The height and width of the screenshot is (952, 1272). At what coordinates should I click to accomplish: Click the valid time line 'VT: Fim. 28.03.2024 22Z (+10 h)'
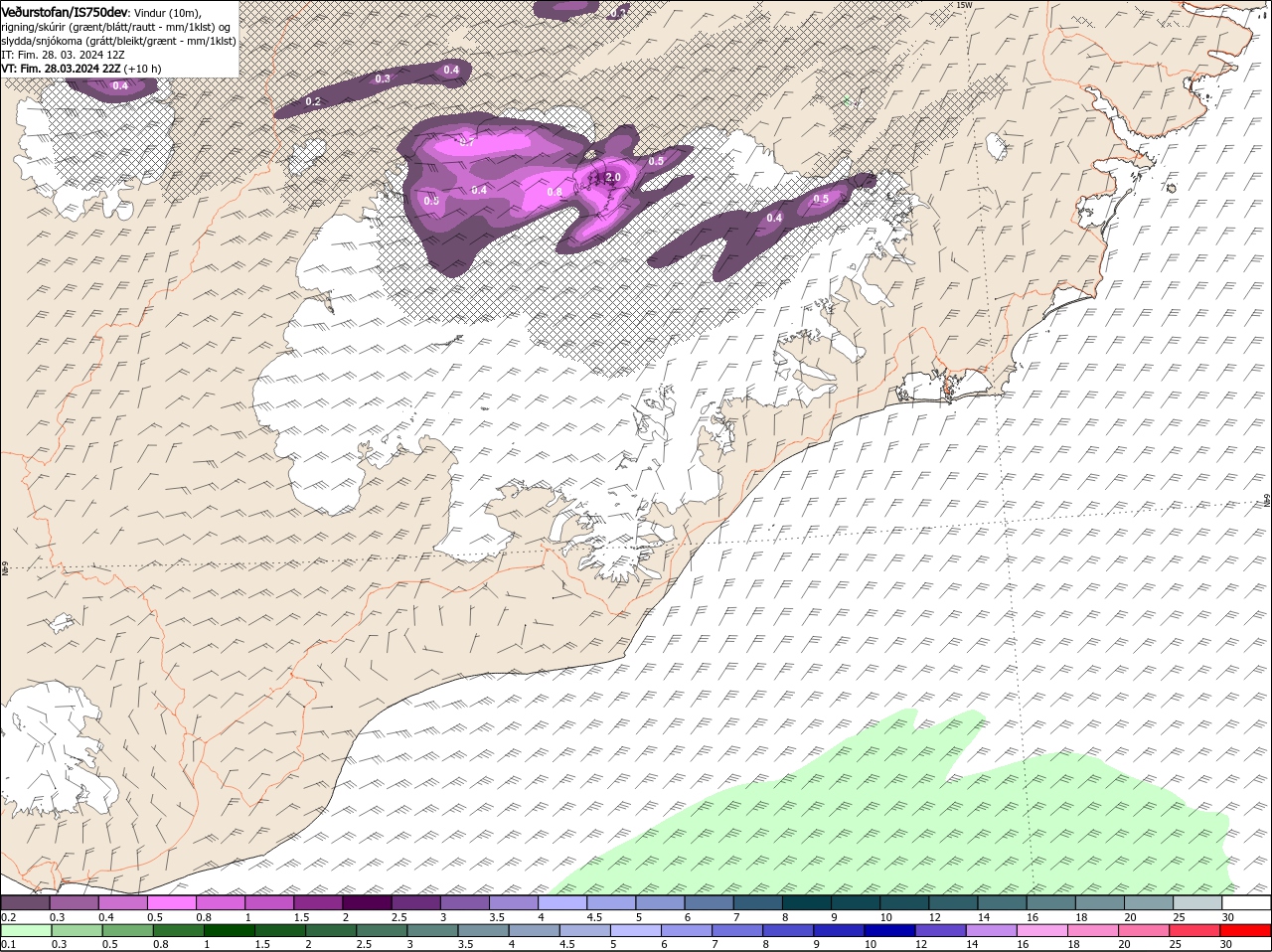pos(80,69)
